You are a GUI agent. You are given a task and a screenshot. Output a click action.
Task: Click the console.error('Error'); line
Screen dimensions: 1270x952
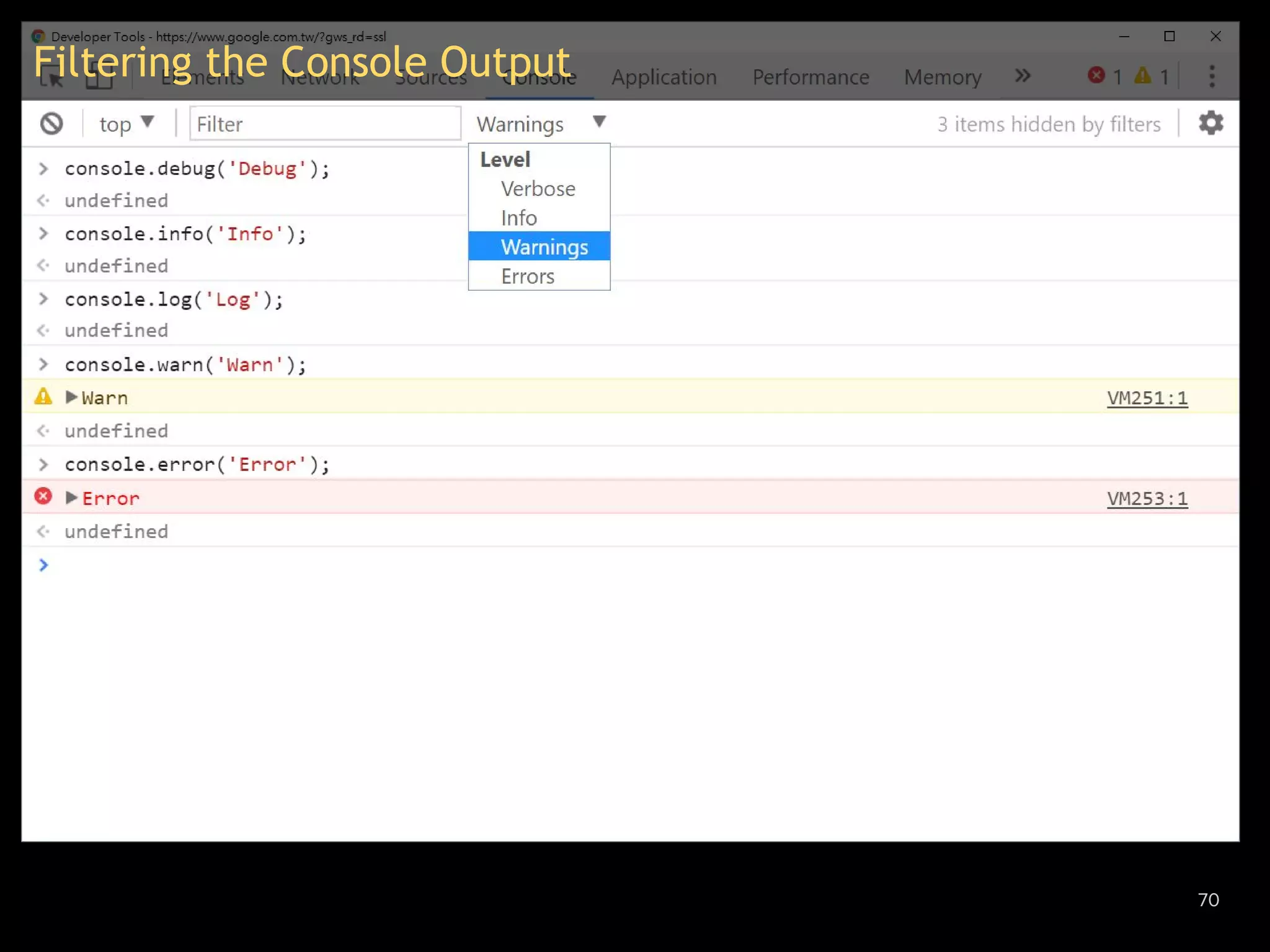click(197, 464)
